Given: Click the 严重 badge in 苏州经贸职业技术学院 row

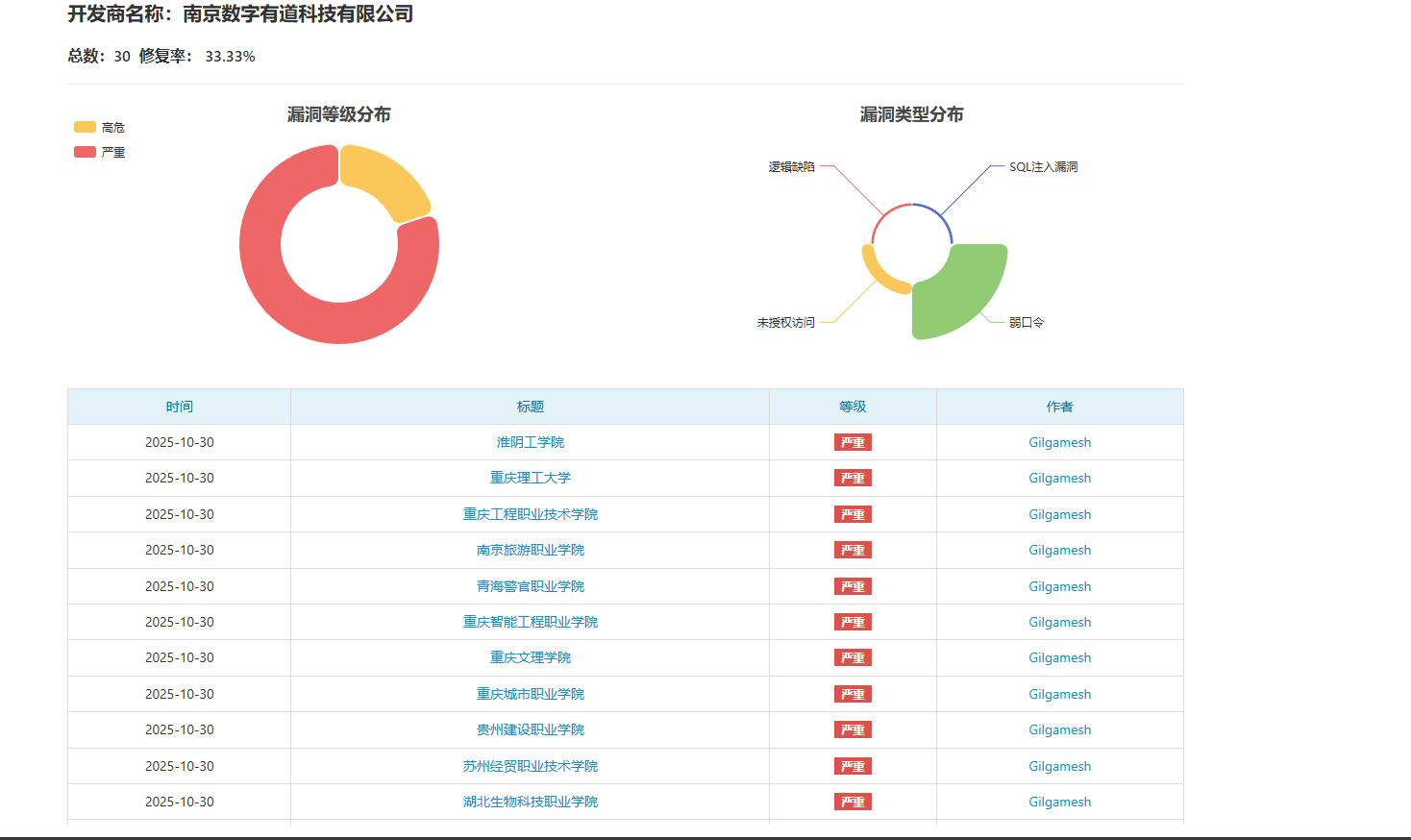Looking at the screenshot, I should click(x=853, y=766).
